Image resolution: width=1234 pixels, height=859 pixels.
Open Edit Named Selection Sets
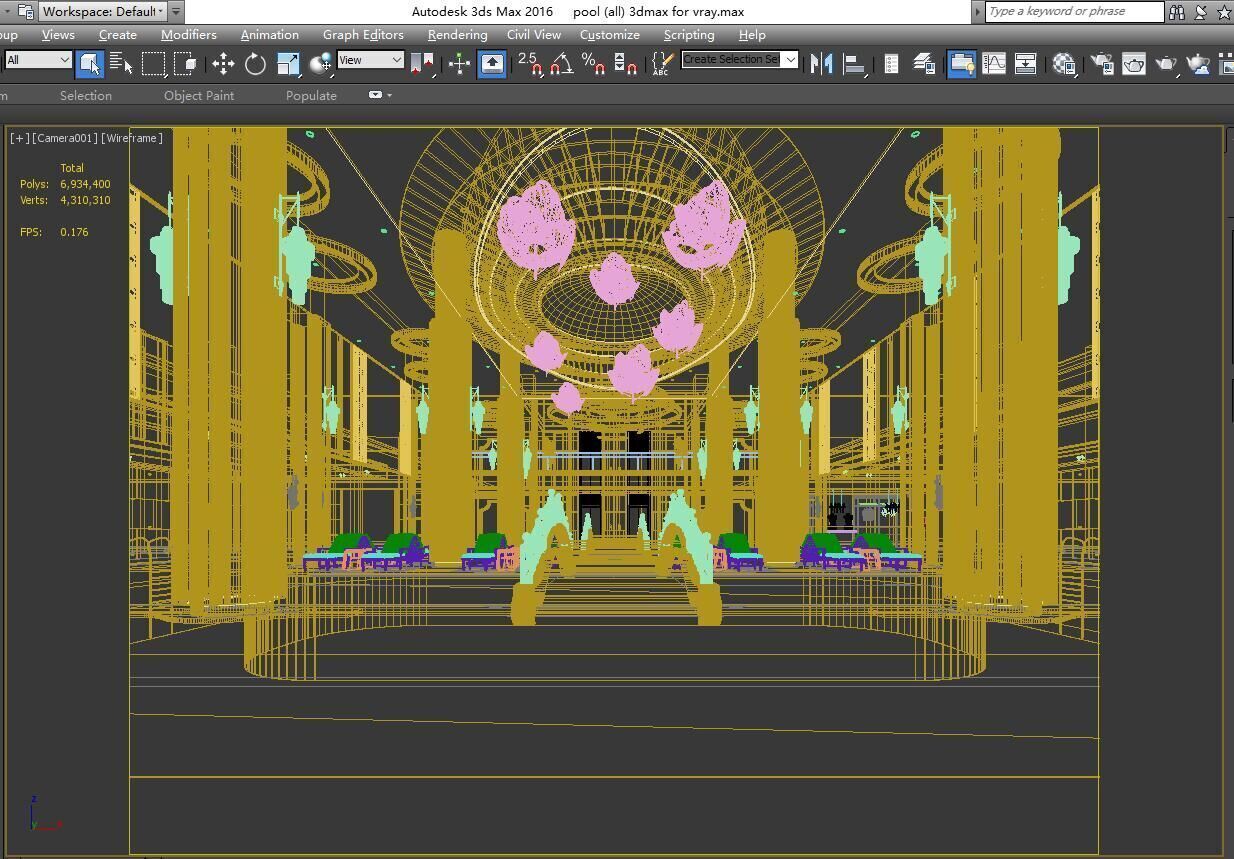662,64
